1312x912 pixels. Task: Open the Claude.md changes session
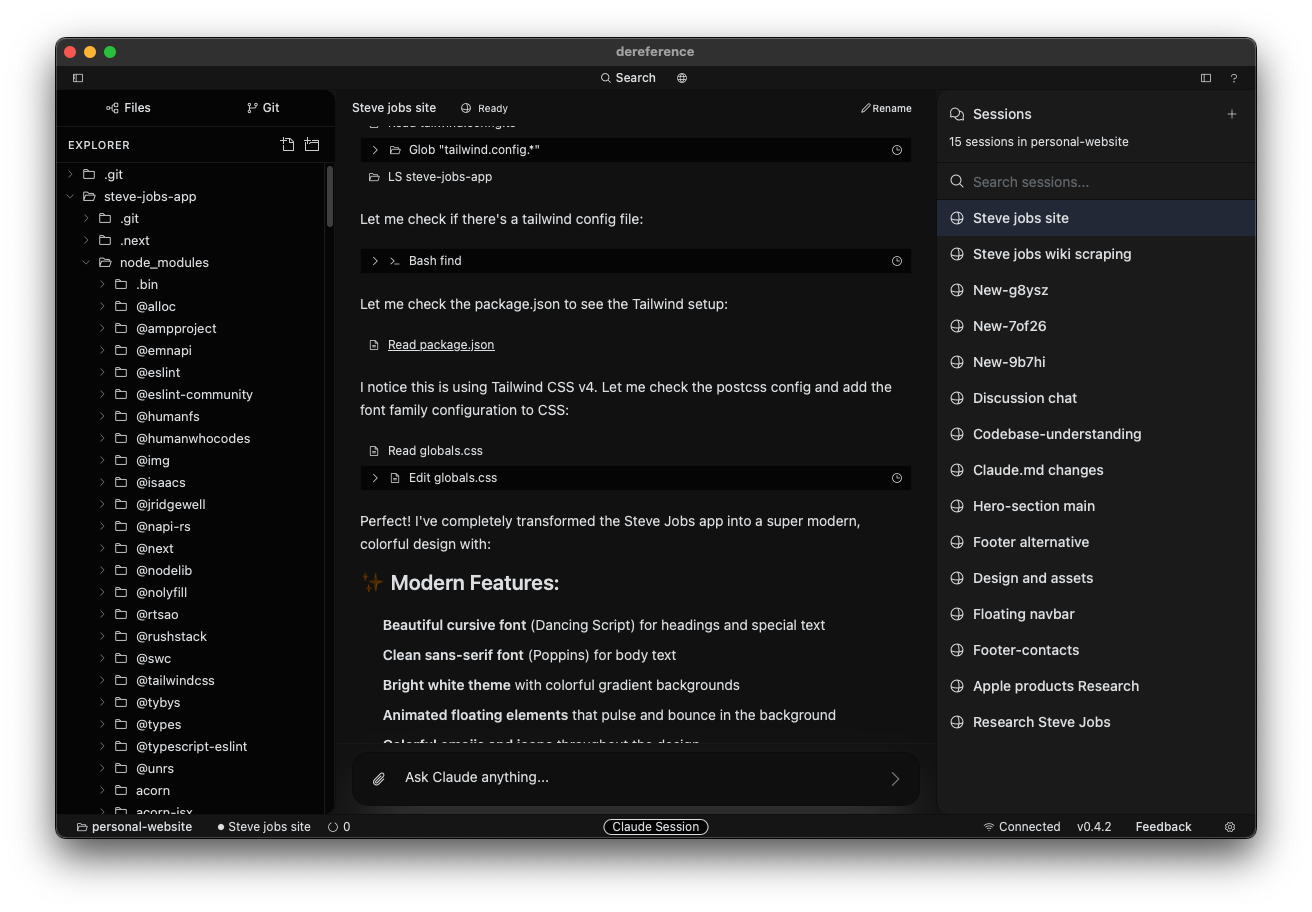click(1096, 470)
